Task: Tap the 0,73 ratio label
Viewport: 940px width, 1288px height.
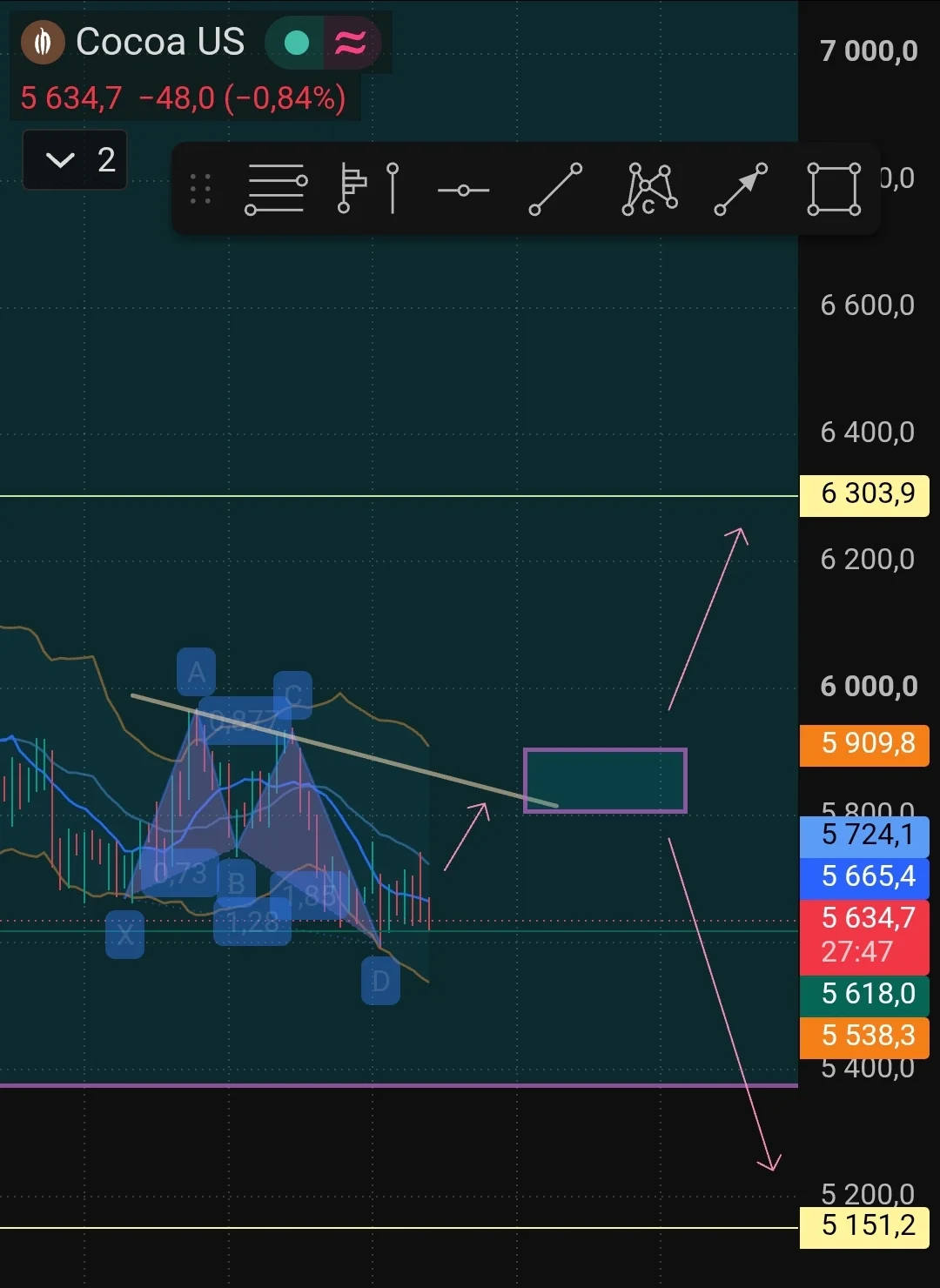Action: [x=179, y=873]
